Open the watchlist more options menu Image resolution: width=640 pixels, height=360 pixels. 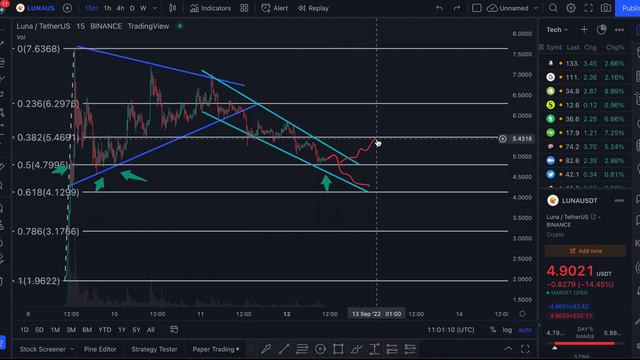tap(619, 30)
